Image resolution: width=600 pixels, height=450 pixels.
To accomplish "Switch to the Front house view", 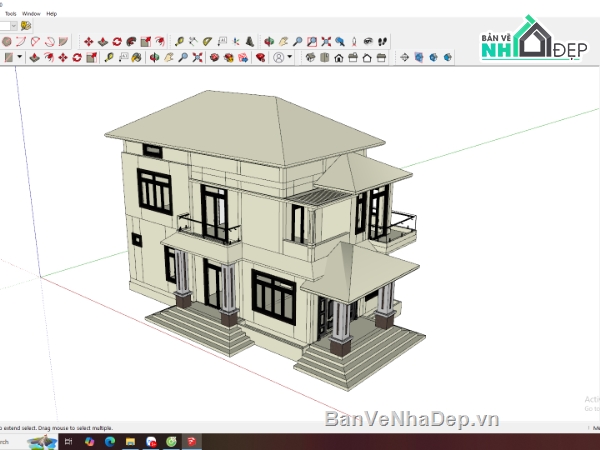I will coord(339,58).
